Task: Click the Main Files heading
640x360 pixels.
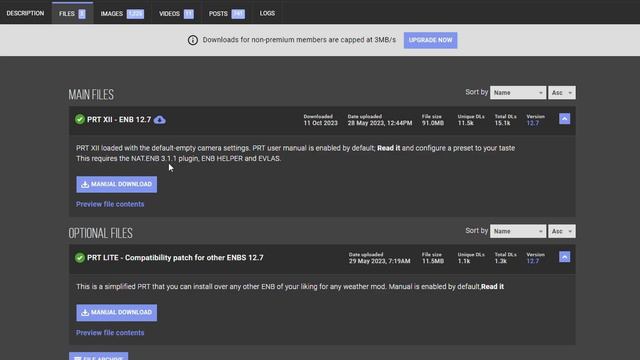Action: [x=91, y=95]
